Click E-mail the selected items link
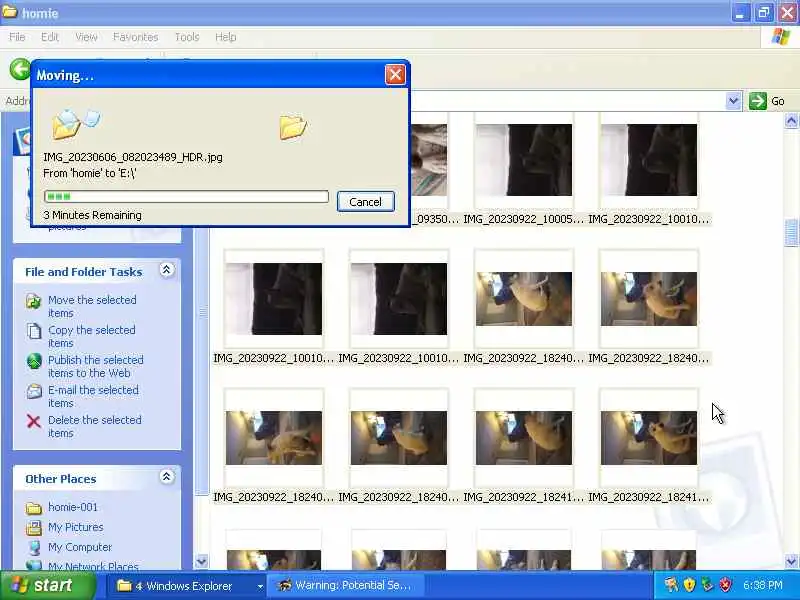This screenshot has height=600, width=800. pyautogui.click(x=93, y=396)
